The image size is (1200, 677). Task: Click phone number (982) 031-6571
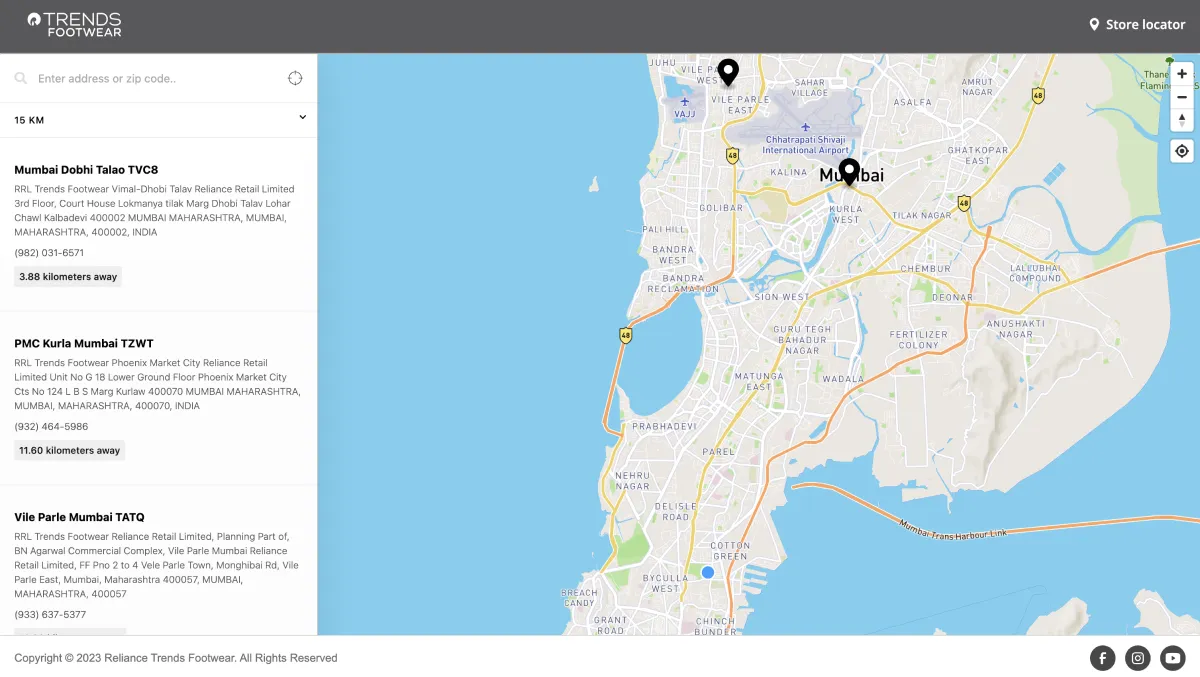tap(49, 253)
